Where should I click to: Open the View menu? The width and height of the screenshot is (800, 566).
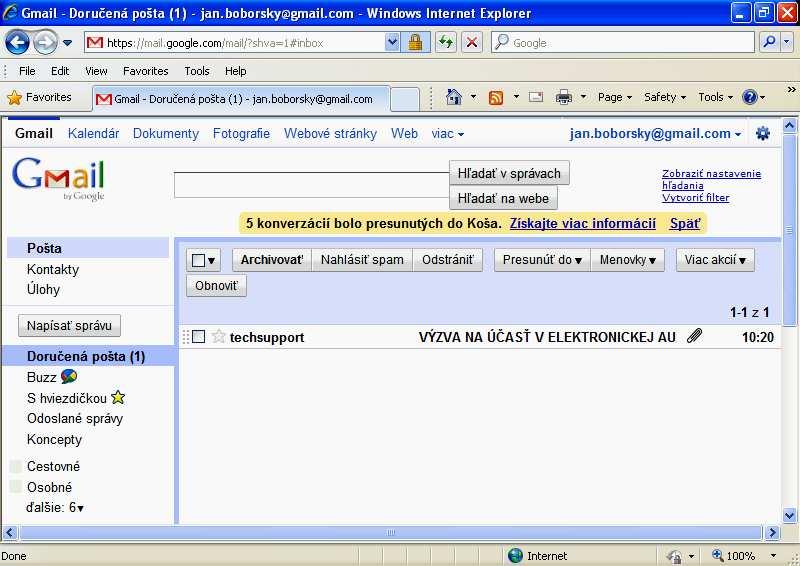96,71
